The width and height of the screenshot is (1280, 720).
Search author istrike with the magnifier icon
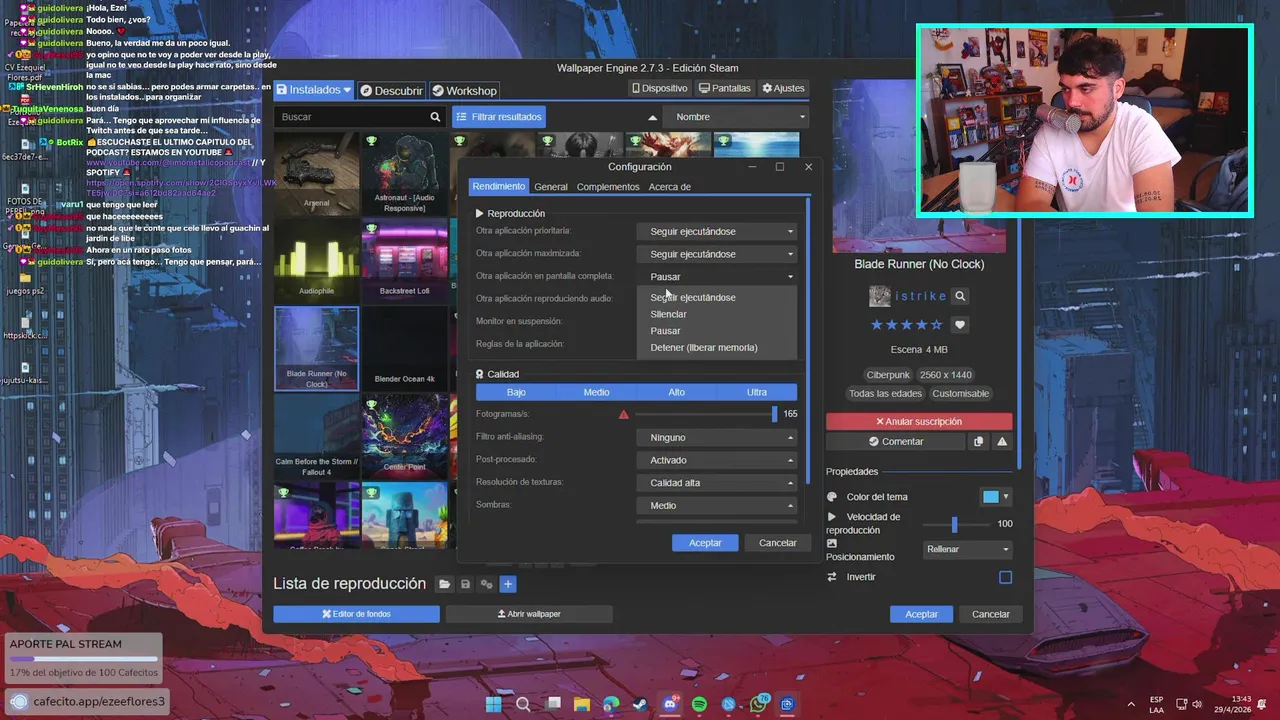click(x=960, y=296)
